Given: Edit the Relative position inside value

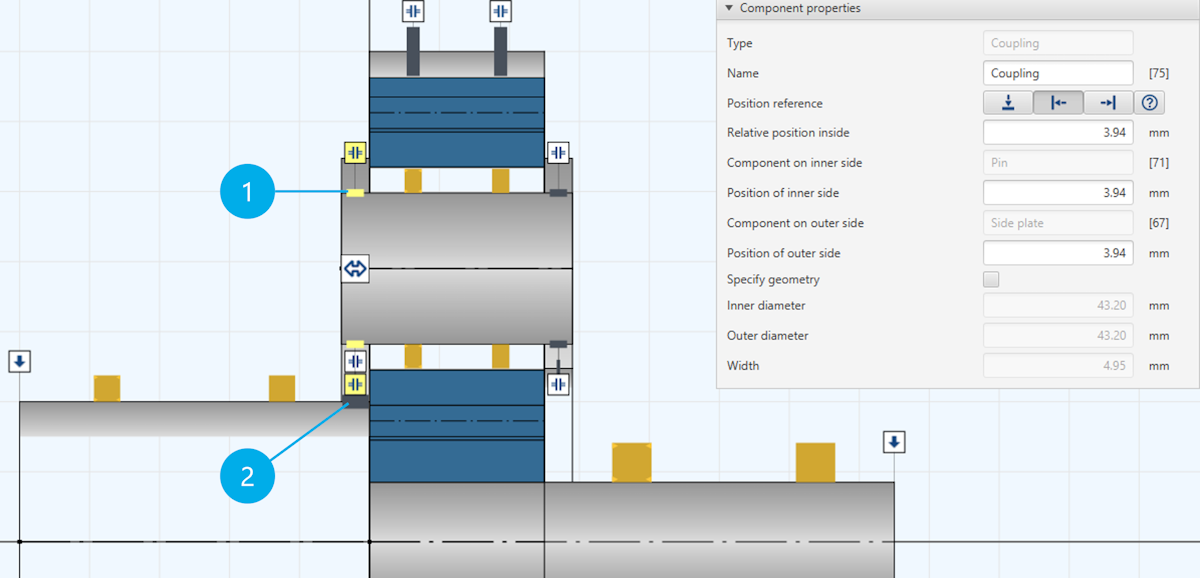Looking at the screenshot, I should click(x=1057, y=132).
